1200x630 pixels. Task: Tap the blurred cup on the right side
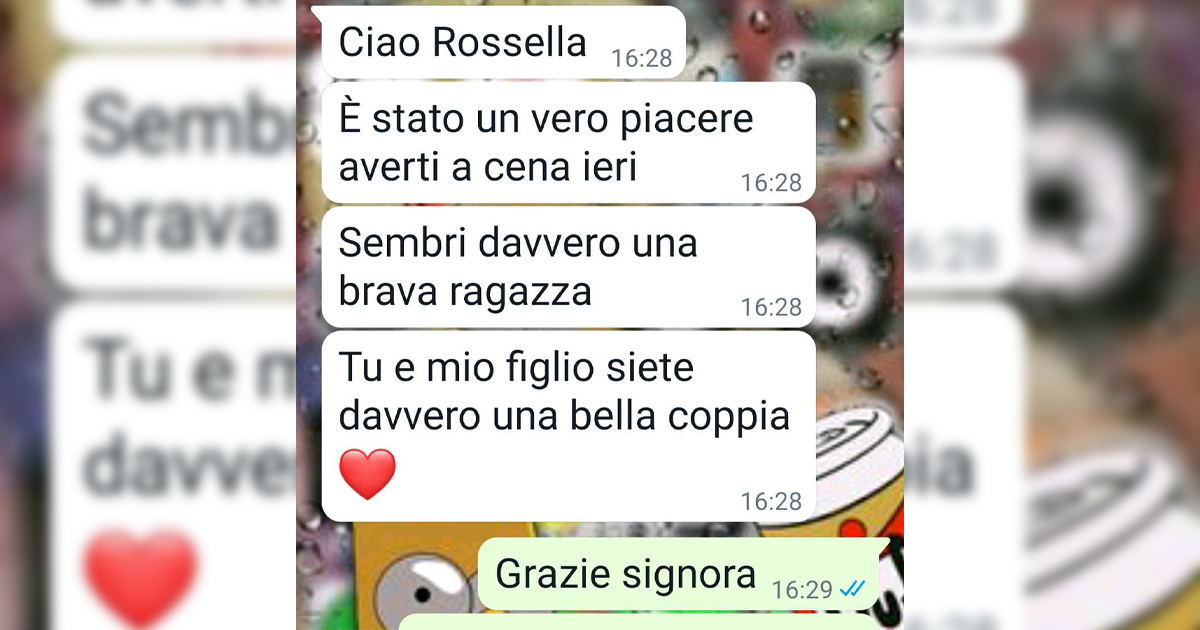(1110, 520)
